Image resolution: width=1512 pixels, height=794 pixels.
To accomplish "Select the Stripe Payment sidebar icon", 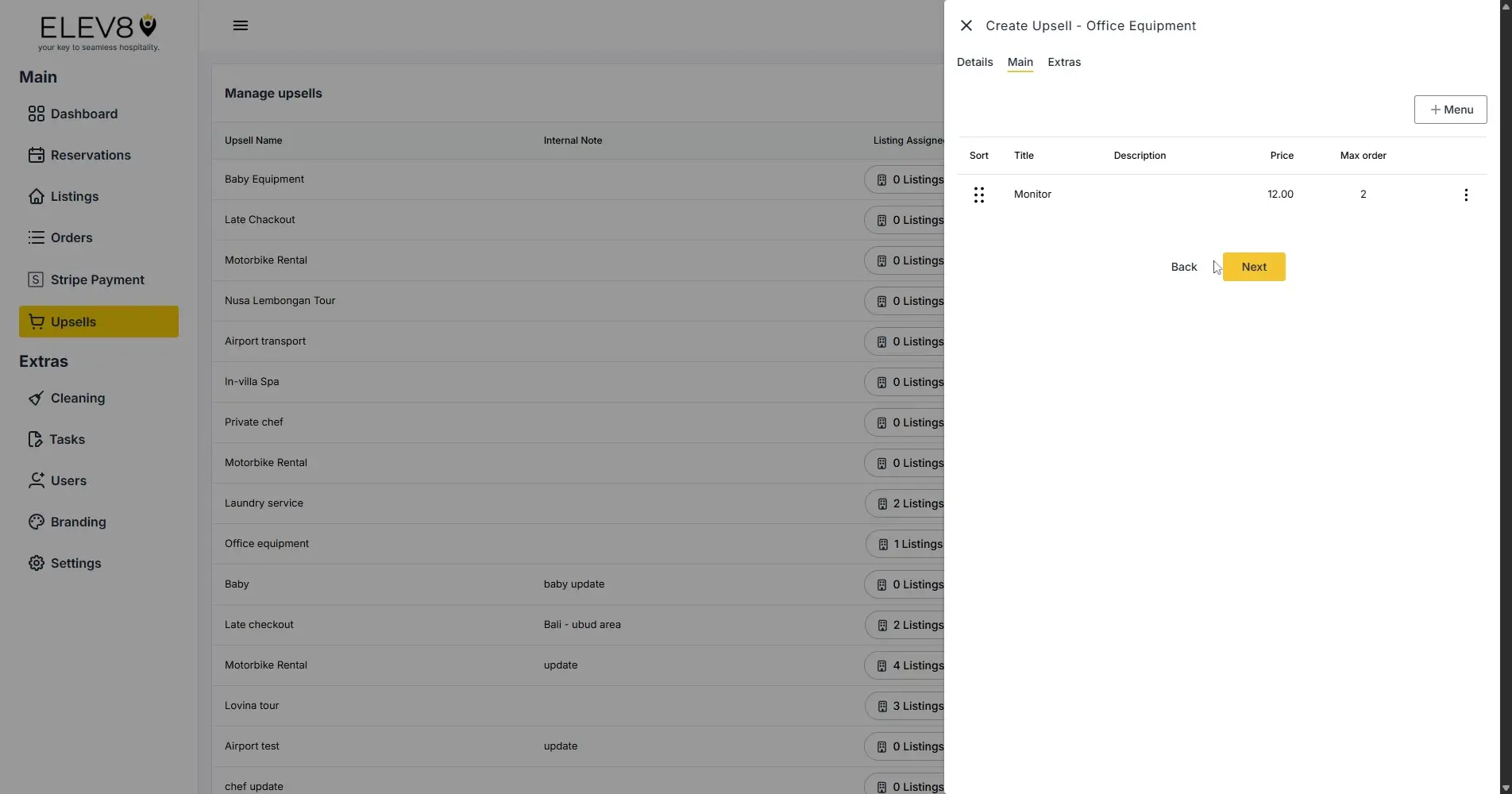I will click(x=37, y=279).
